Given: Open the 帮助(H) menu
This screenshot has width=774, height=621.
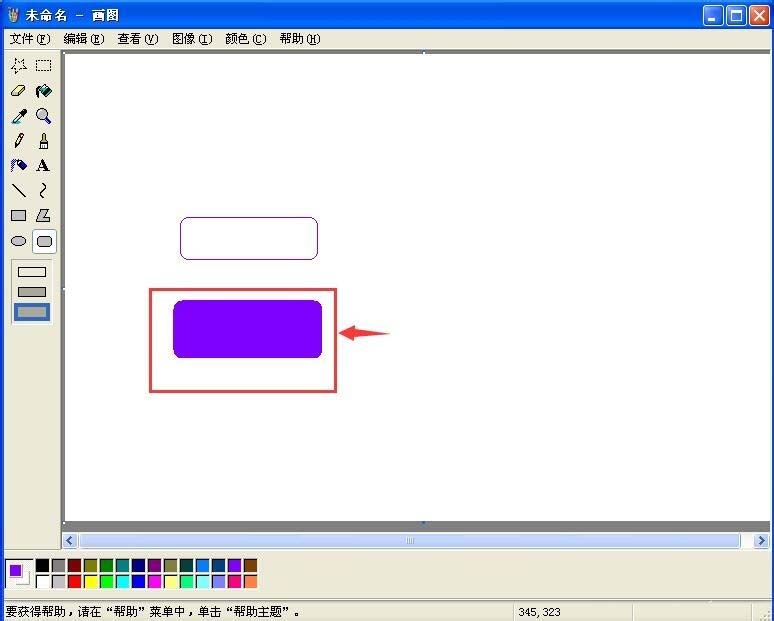Looking at the screenshot, I should coord(300,39).
